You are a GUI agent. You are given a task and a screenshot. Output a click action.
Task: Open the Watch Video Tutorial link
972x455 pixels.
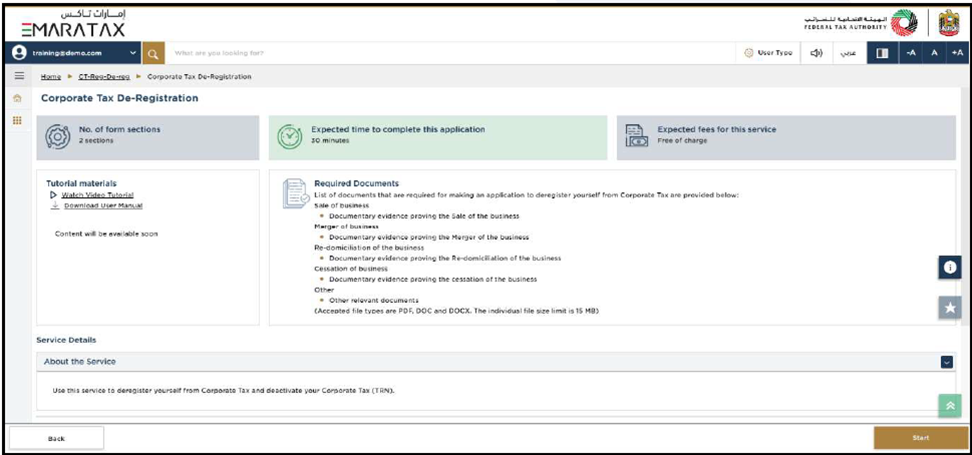coord(97,195)
